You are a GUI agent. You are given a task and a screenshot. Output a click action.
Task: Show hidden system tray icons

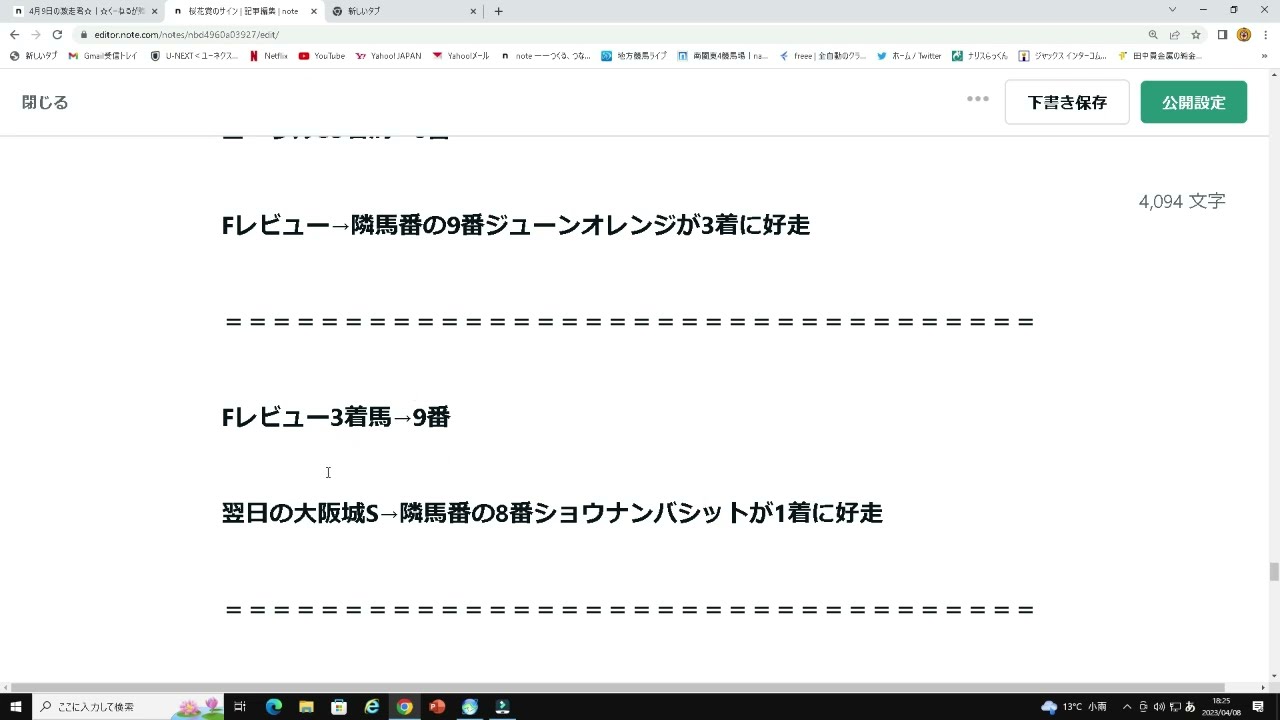pos(1127,707)
